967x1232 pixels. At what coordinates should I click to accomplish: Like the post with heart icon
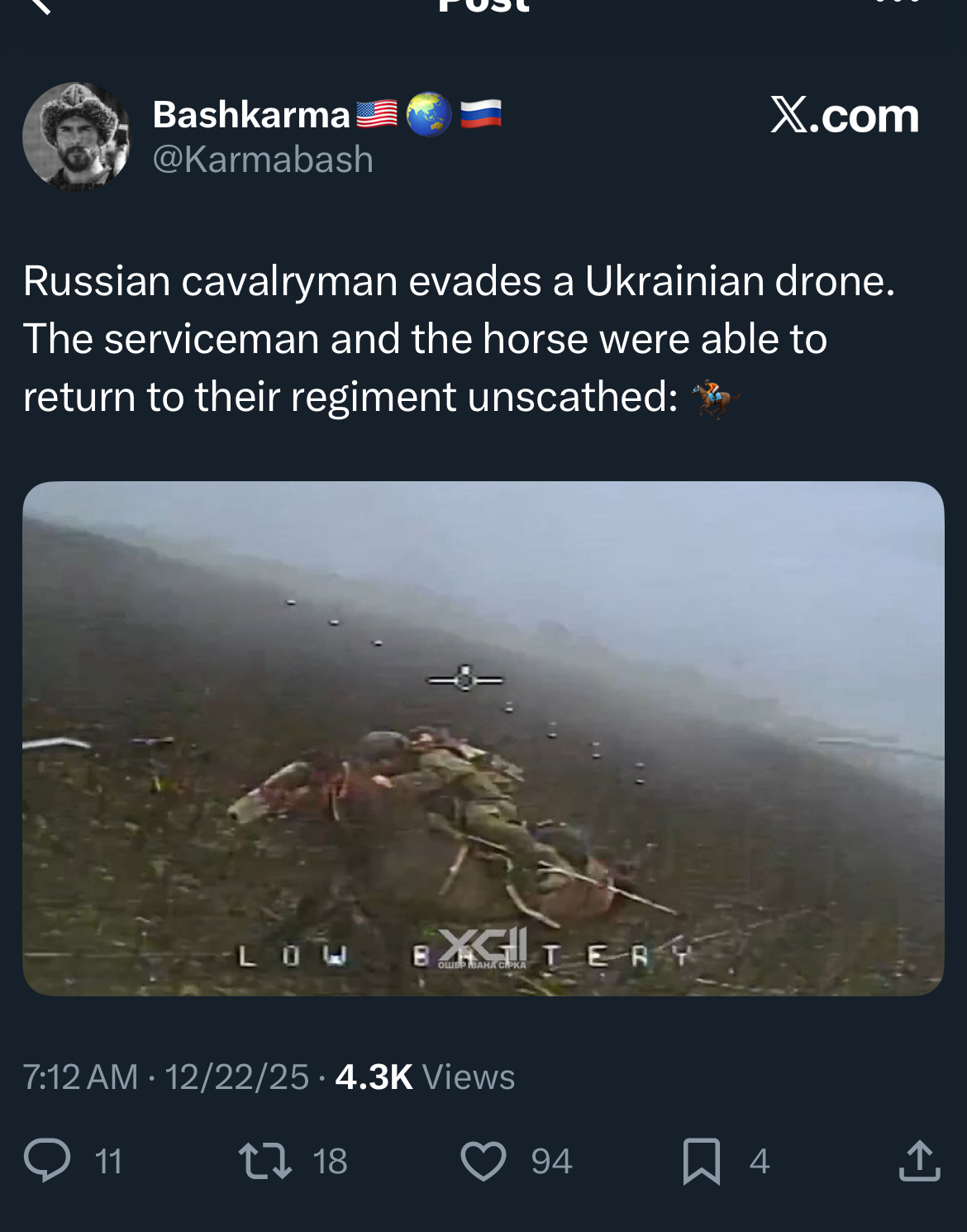click(x=483, y=1160)
